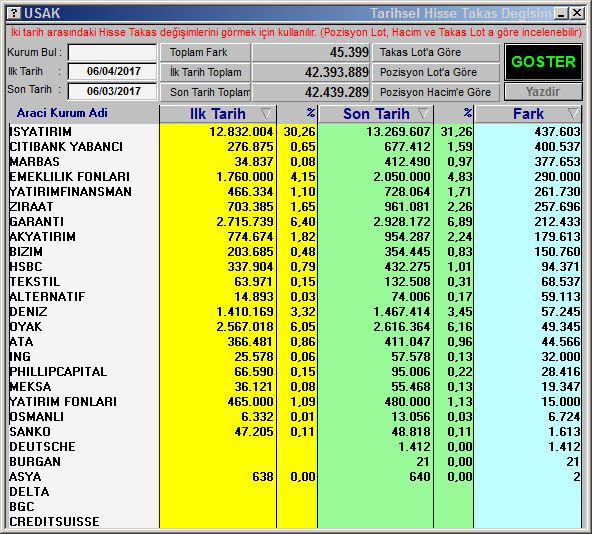Screen dimensions: 592x534
Task: Click GARANTI Son Tarih value 2.928.172
Action: pyautogui.click(x=402, y=222)
